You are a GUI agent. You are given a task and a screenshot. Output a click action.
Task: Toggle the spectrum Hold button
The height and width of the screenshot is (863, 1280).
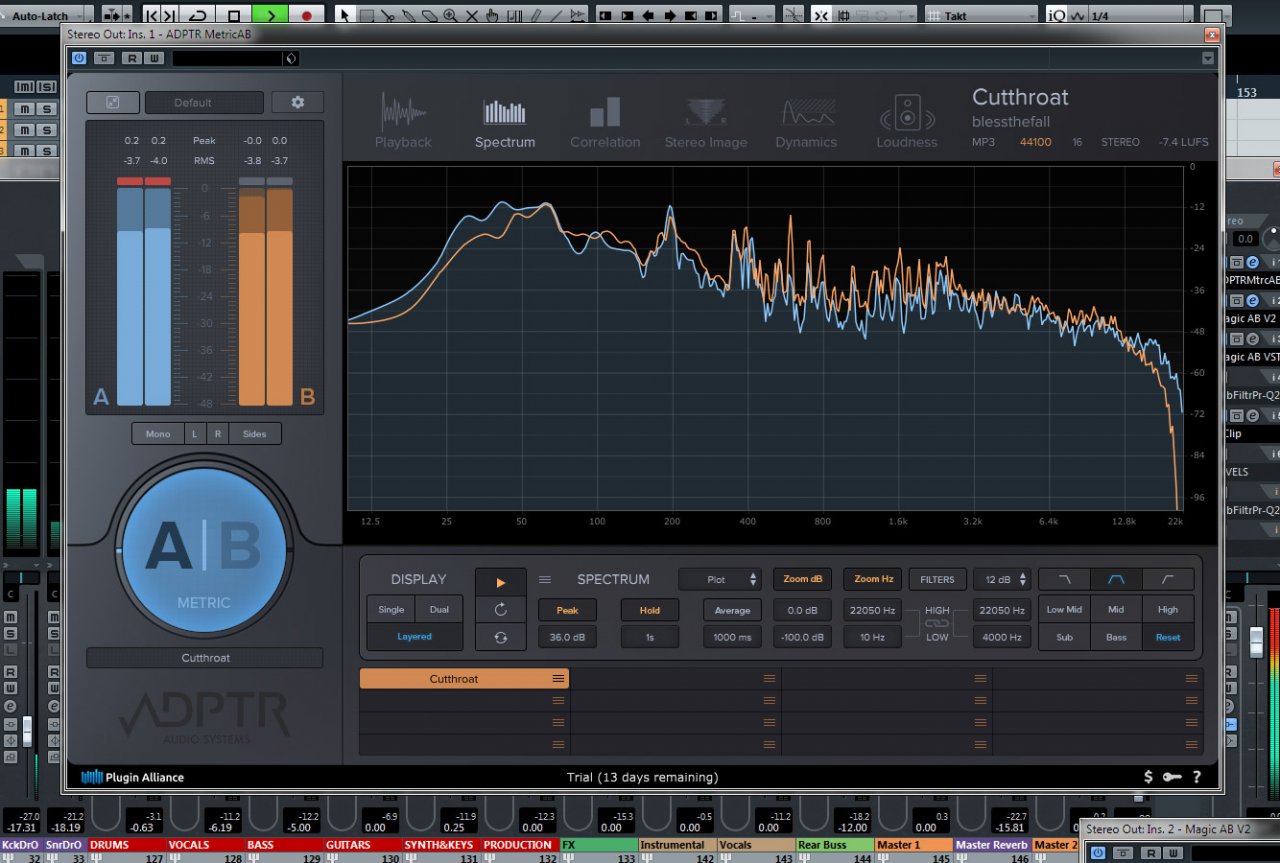click(x=650, y=610)
